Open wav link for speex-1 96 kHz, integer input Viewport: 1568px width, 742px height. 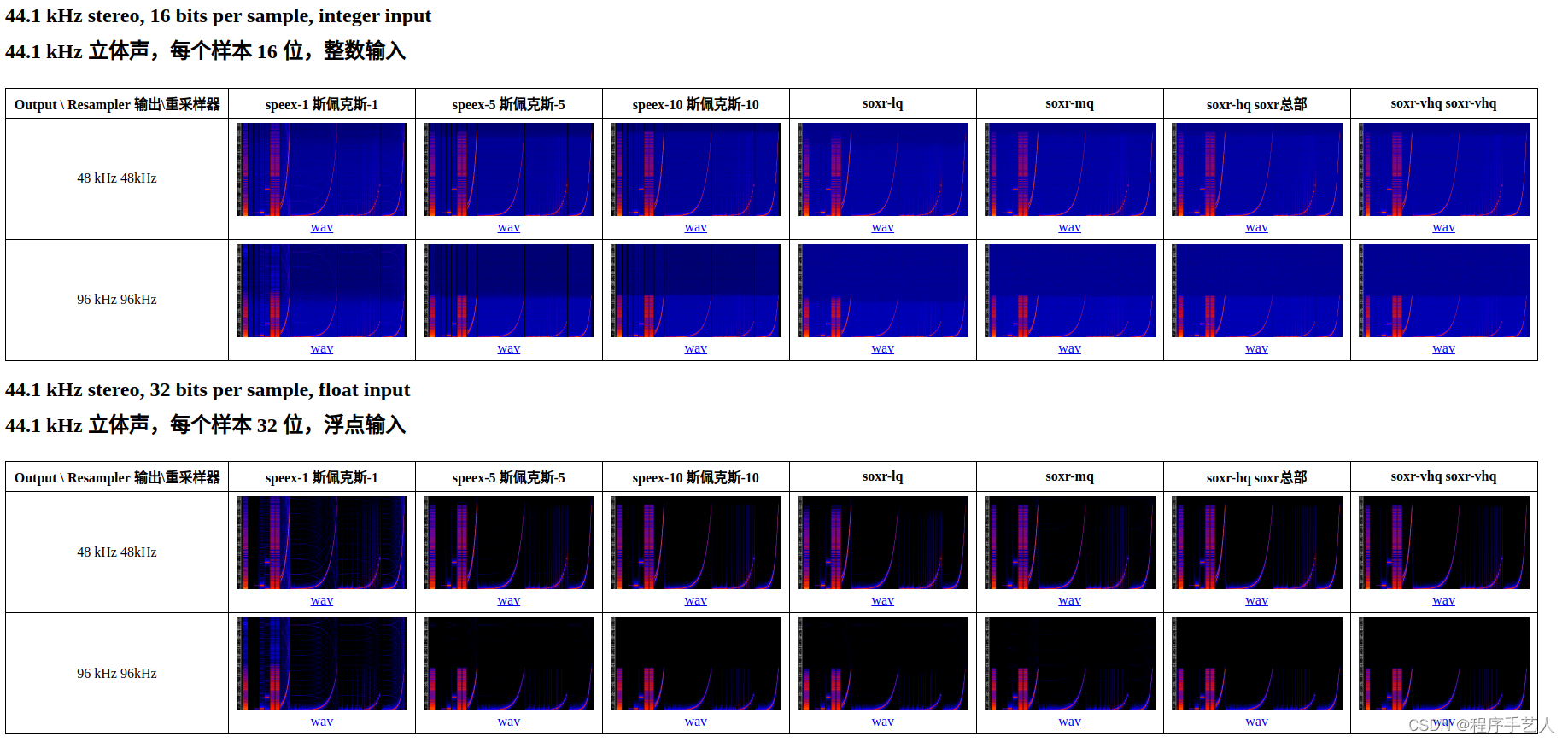(322, 348)
